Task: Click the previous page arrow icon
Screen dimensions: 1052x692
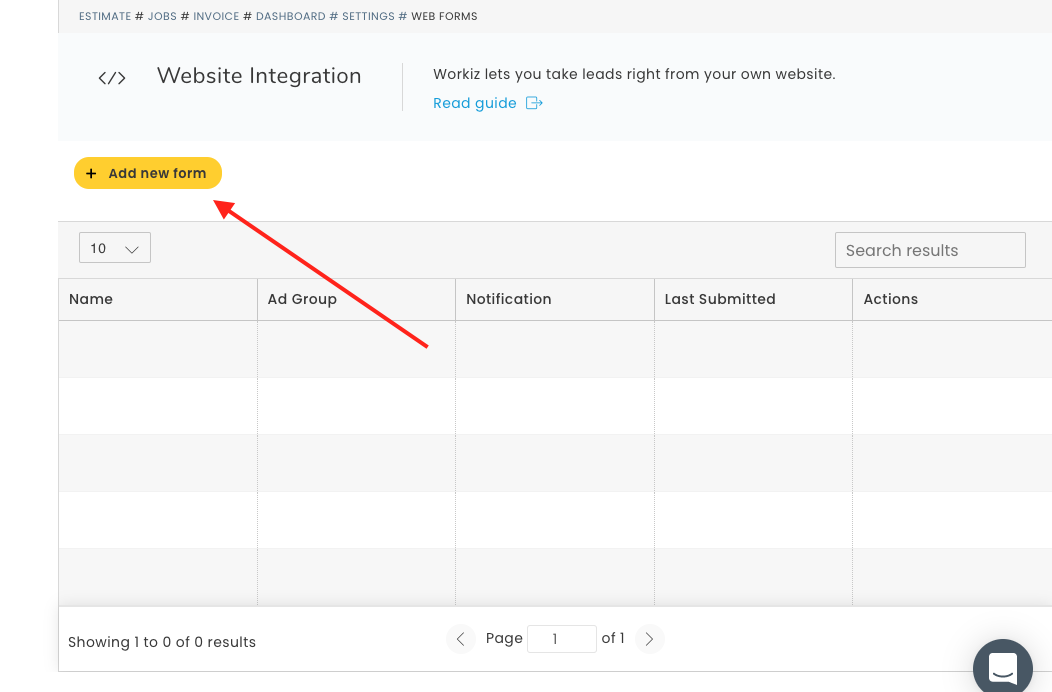Action: point(461,638)
